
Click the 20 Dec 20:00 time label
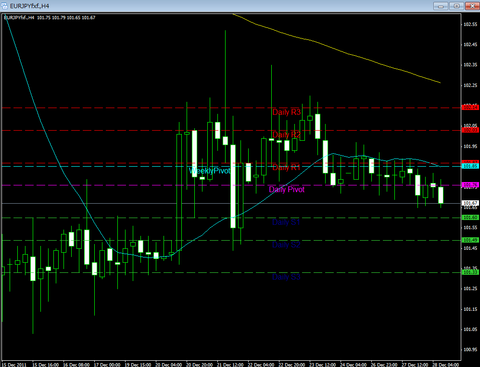[x=200, y=364]
